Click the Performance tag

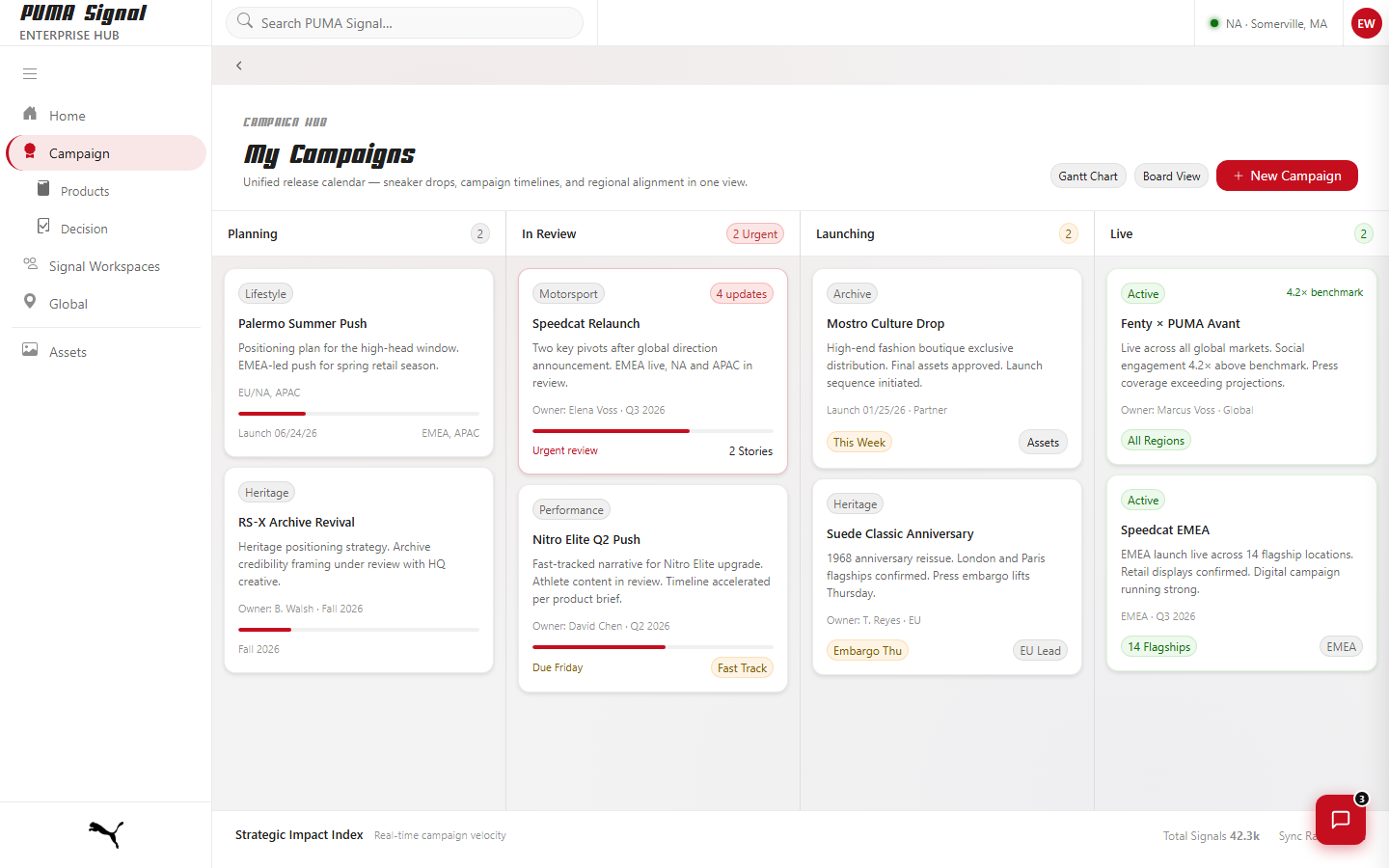[x=571, y=510]
